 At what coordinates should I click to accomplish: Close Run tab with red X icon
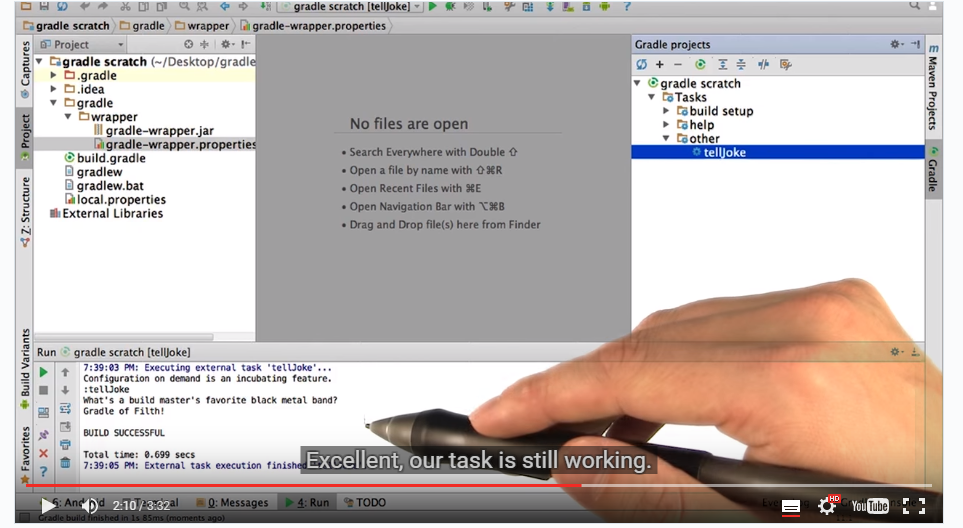(x=43, y=454)
